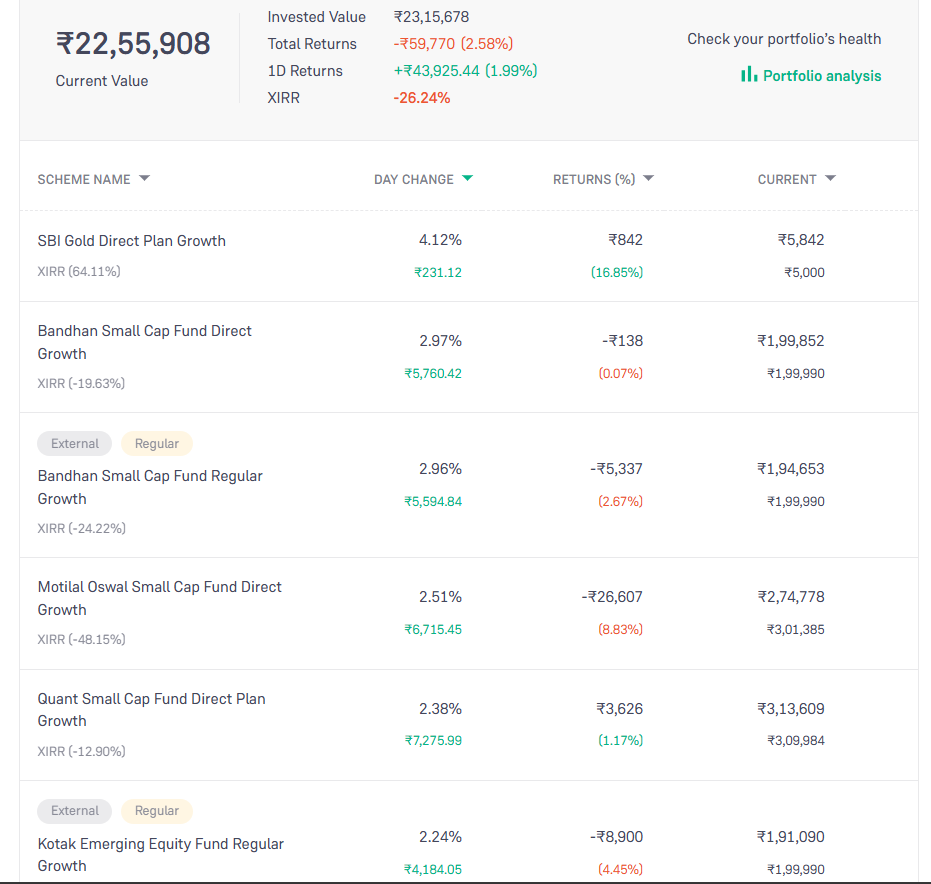Click portfolio XIRR value -26.24%
The image size is (931, 884).
coord(422,97)
